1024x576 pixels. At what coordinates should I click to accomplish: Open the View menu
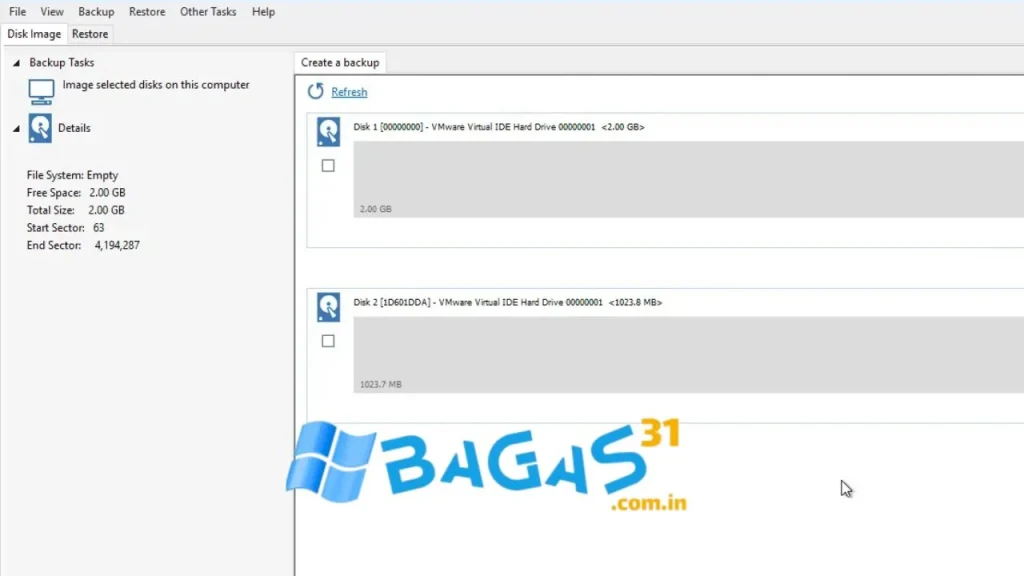(x=52, y=12)
